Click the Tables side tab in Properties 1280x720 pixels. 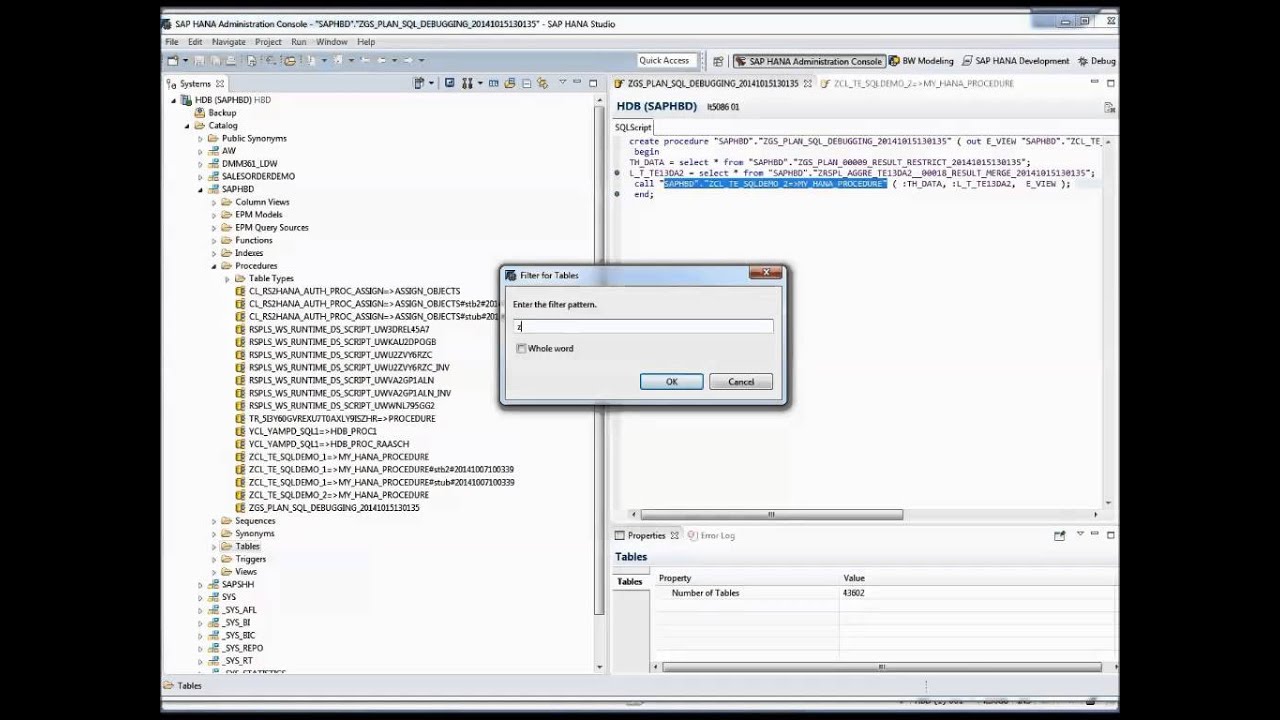[x=630, y=581]
